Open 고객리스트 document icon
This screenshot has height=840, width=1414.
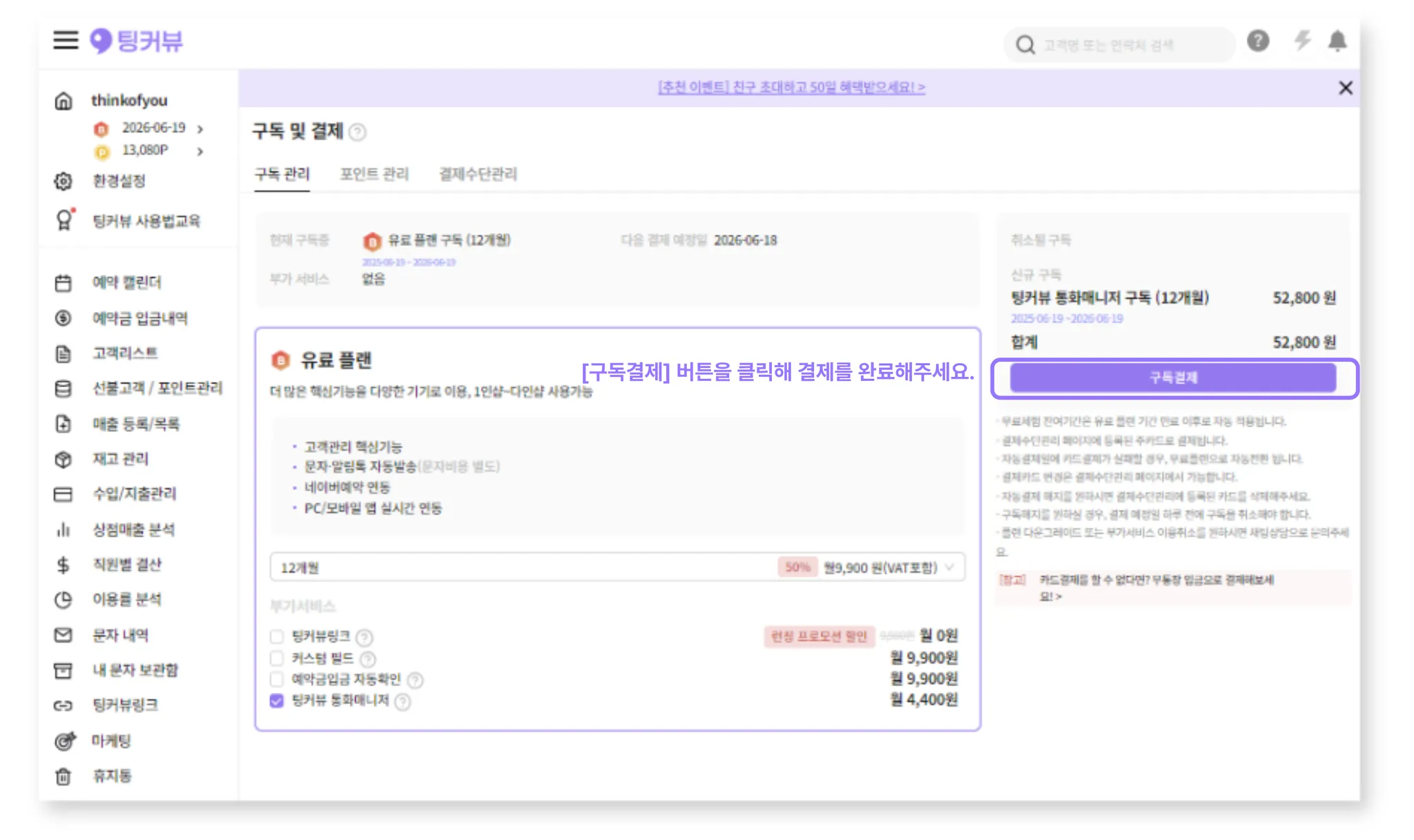[x=63, y=354]
